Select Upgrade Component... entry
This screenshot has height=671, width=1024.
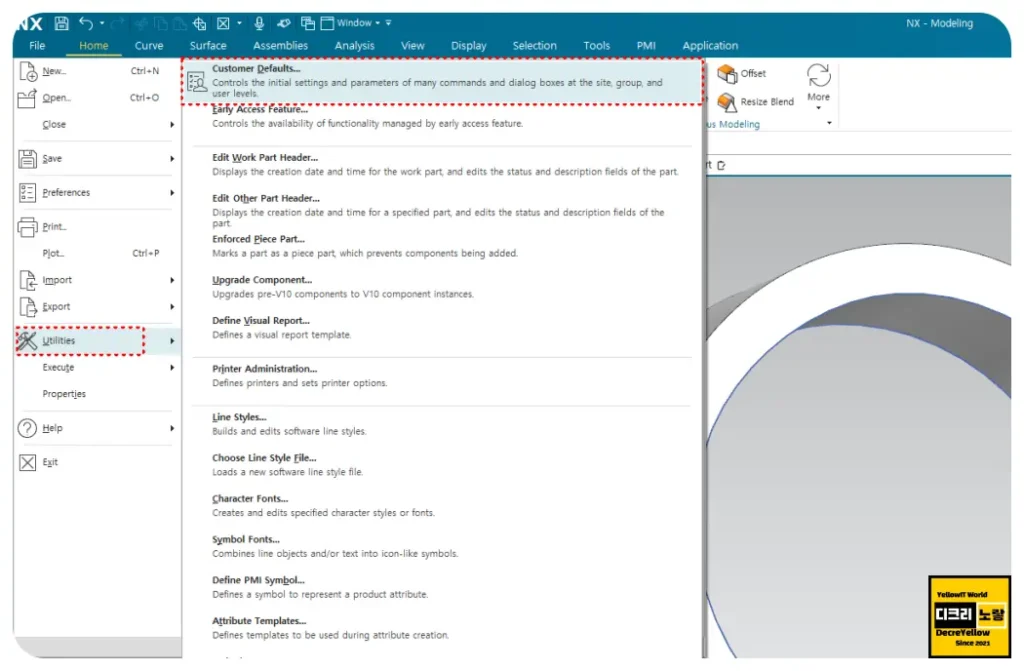click(x=262, y=280)
